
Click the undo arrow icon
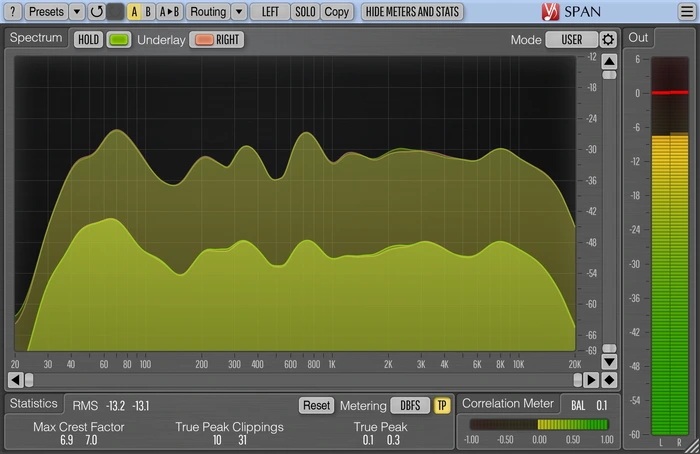[96, 12]
